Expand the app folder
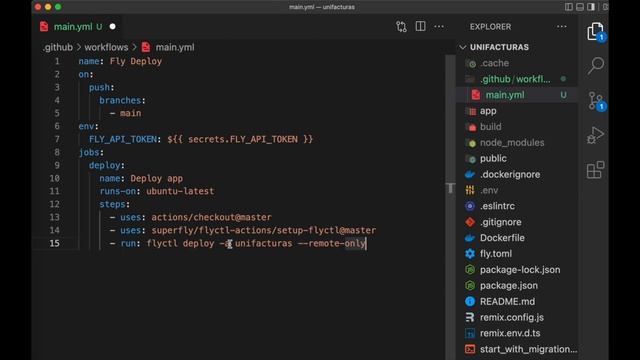 pyautogui.click(x=488, y=111)
